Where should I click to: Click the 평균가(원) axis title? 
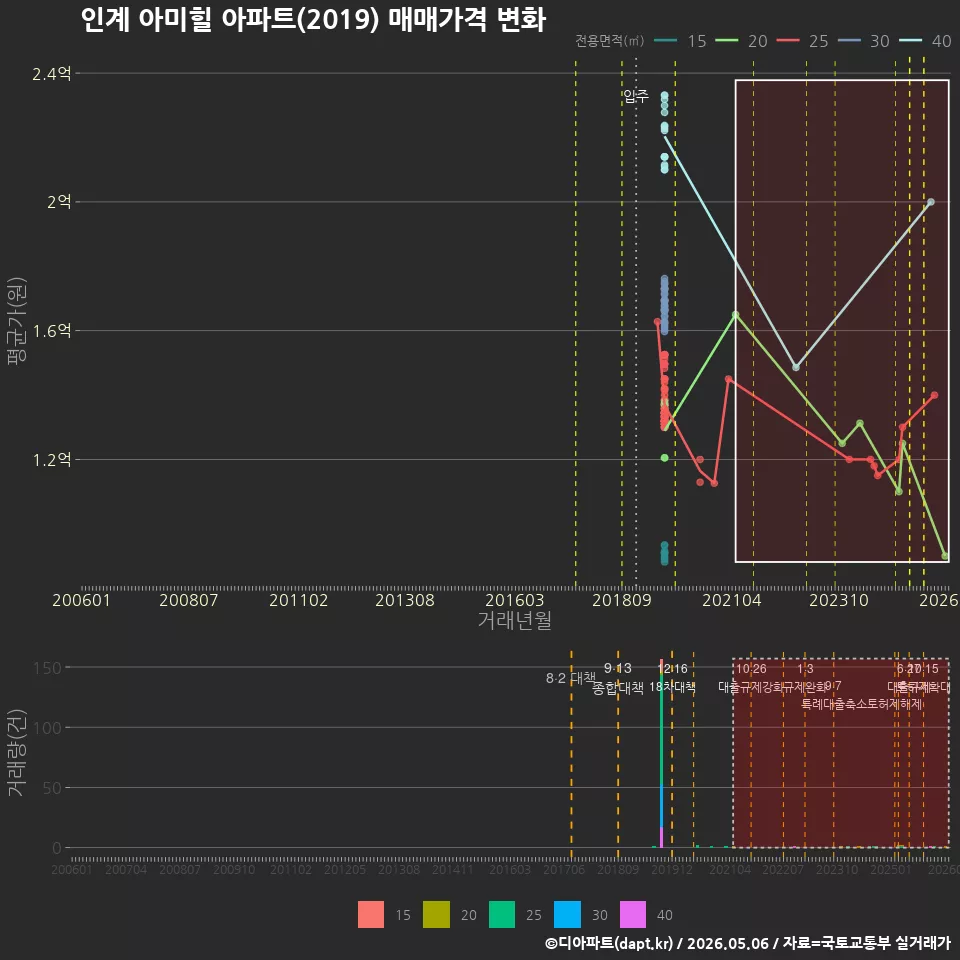tap(17, 321)
